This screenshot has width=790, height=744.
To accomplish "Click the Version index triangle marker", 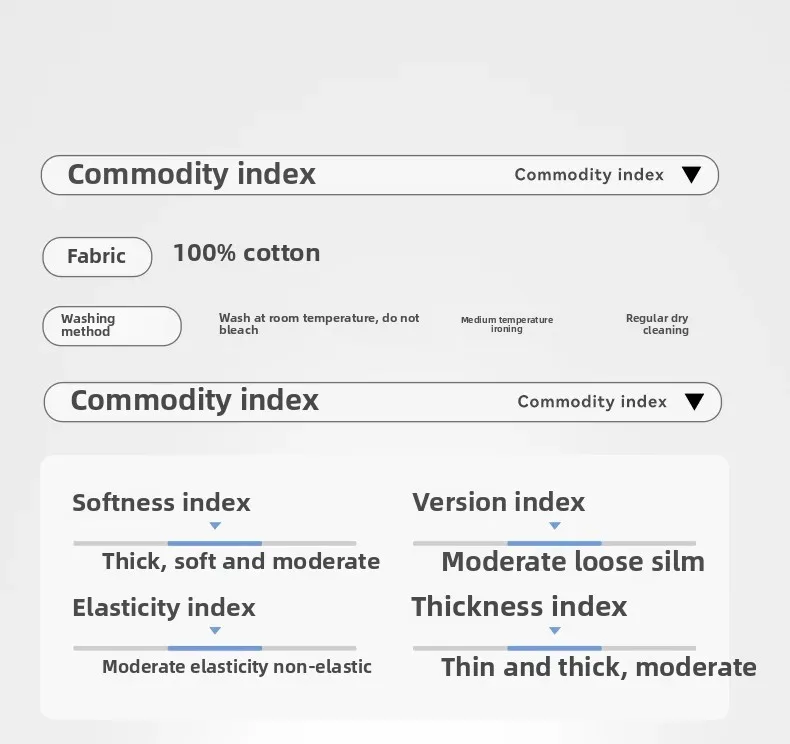I will (555, 526).
